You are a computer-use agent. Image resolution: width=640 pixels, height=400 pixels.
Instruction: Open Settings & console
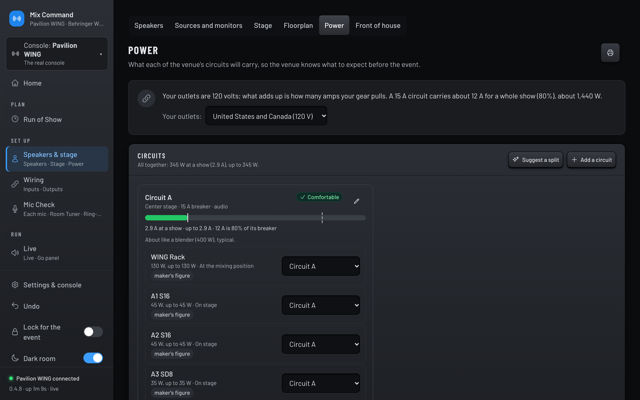(57, 284)
